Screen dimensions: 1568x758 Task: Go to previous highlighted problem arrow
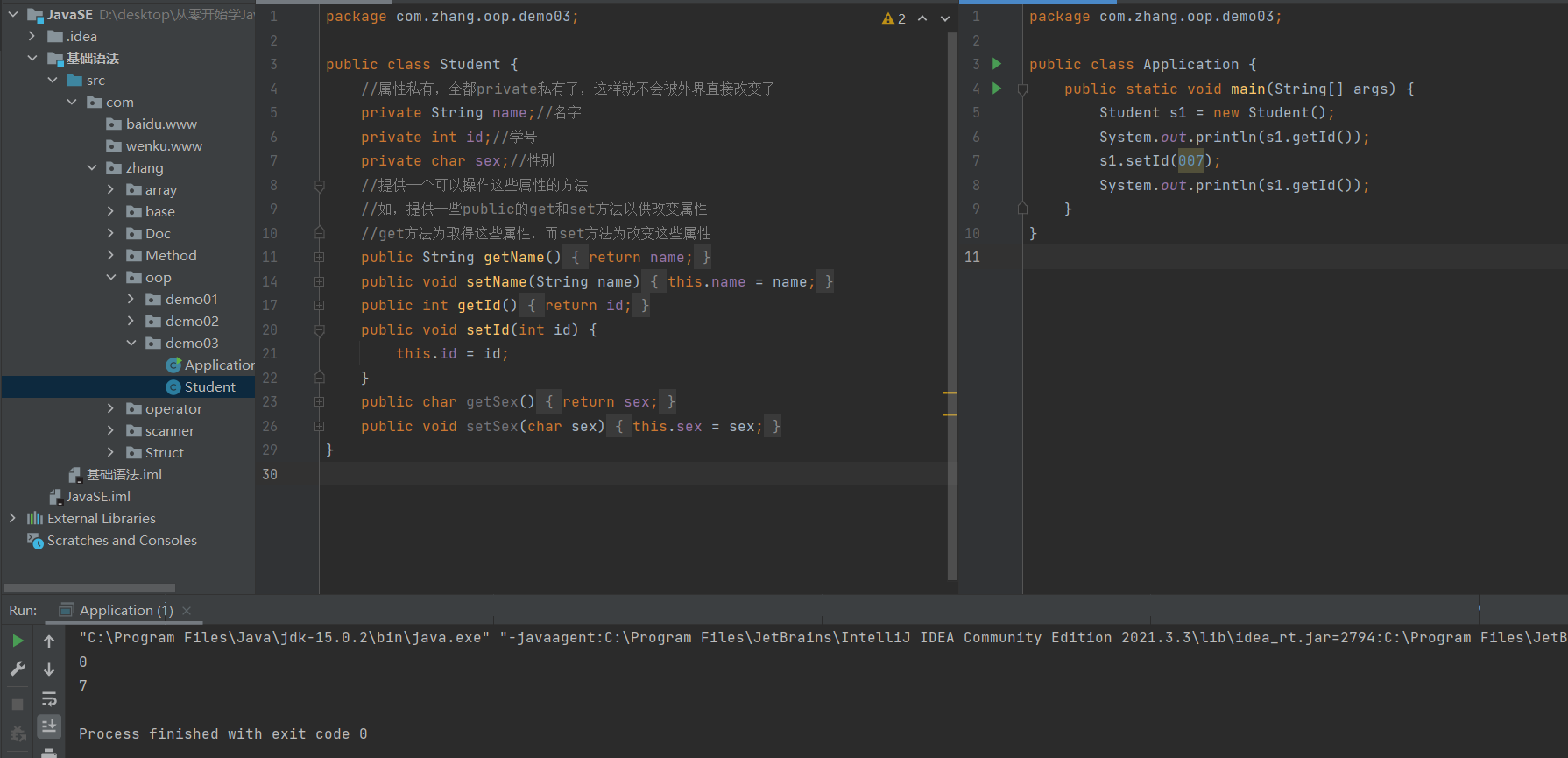coord(922,18)
